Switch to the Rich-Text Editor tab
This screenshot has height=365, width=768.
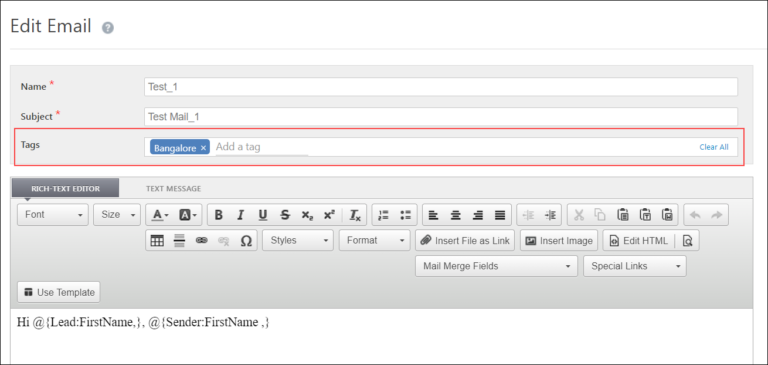pyautogui.click(x=65, y=189)
